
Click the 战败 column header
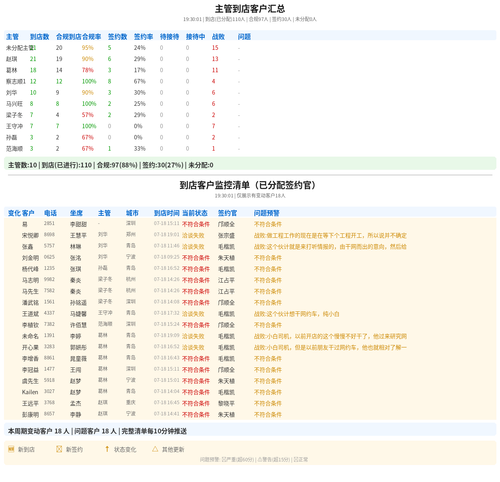218,37
